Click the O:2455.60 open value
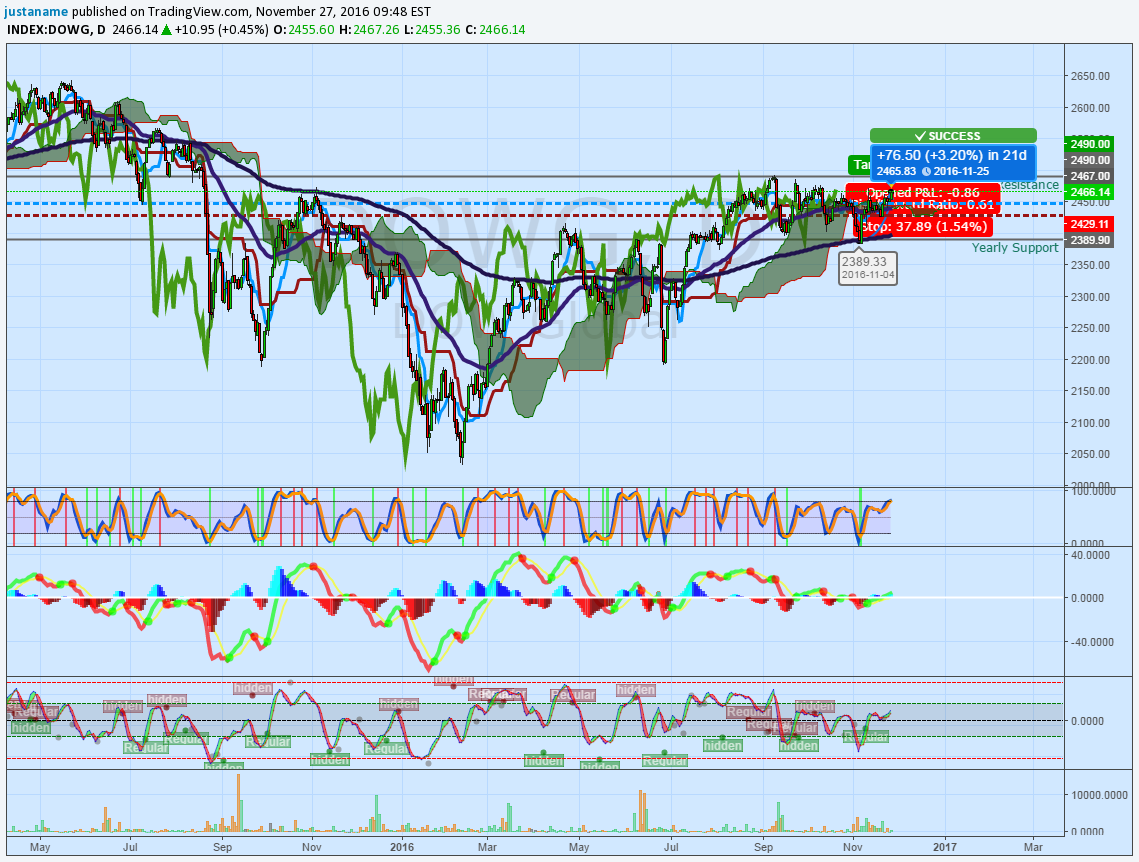1139x862 pixels. click(x=305, y=30)
